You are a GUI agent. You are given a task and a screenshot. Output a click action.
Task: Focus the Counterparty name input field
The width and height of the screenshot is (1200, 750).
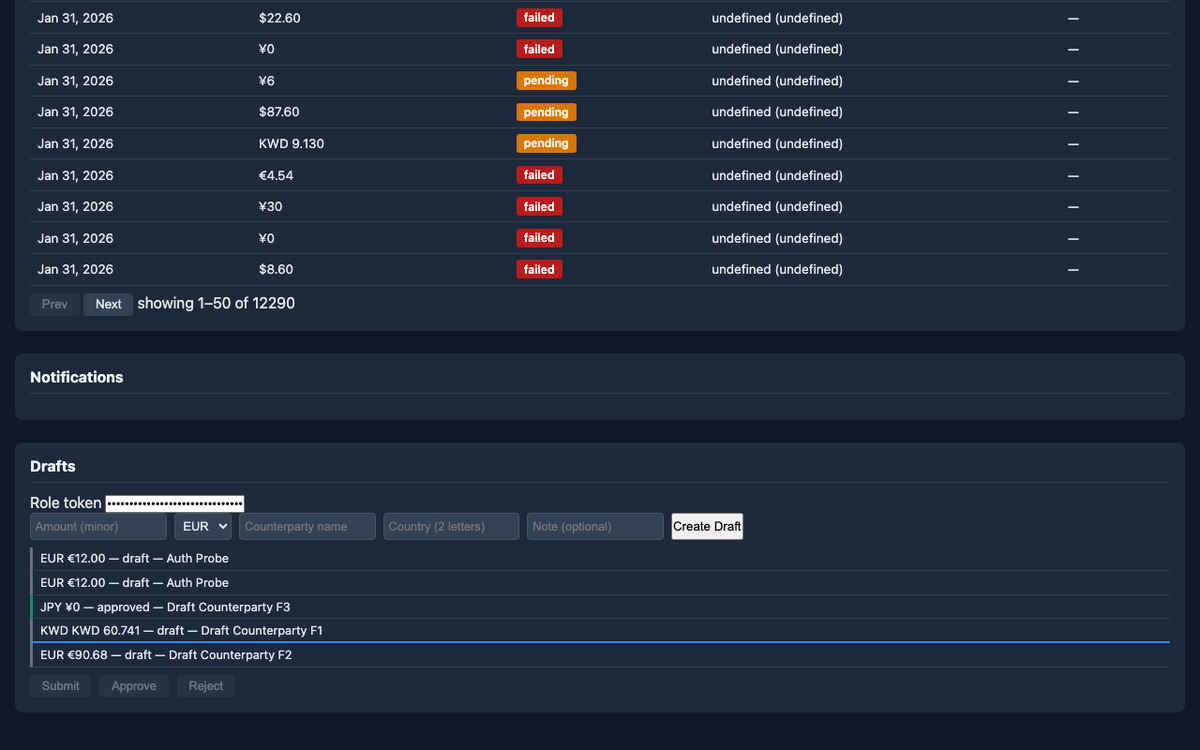[x=308, y=526]
